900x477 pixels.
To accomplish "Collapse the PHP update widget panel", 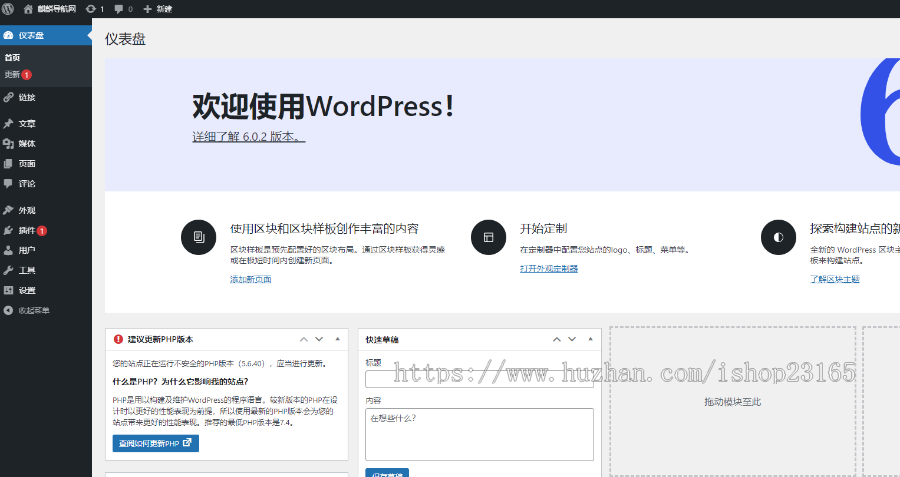I will click(338, 339).
